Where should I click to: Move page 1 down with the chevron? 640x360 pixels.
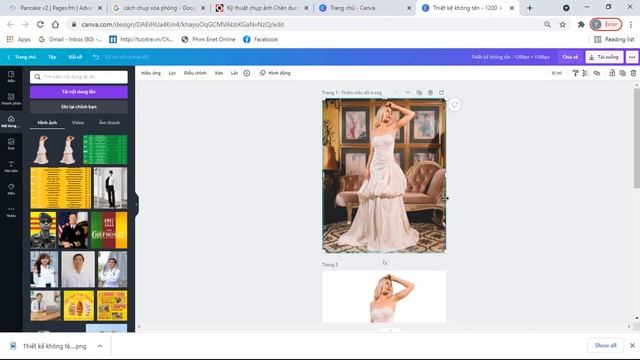pyautogui.click(x=408, y=93)
